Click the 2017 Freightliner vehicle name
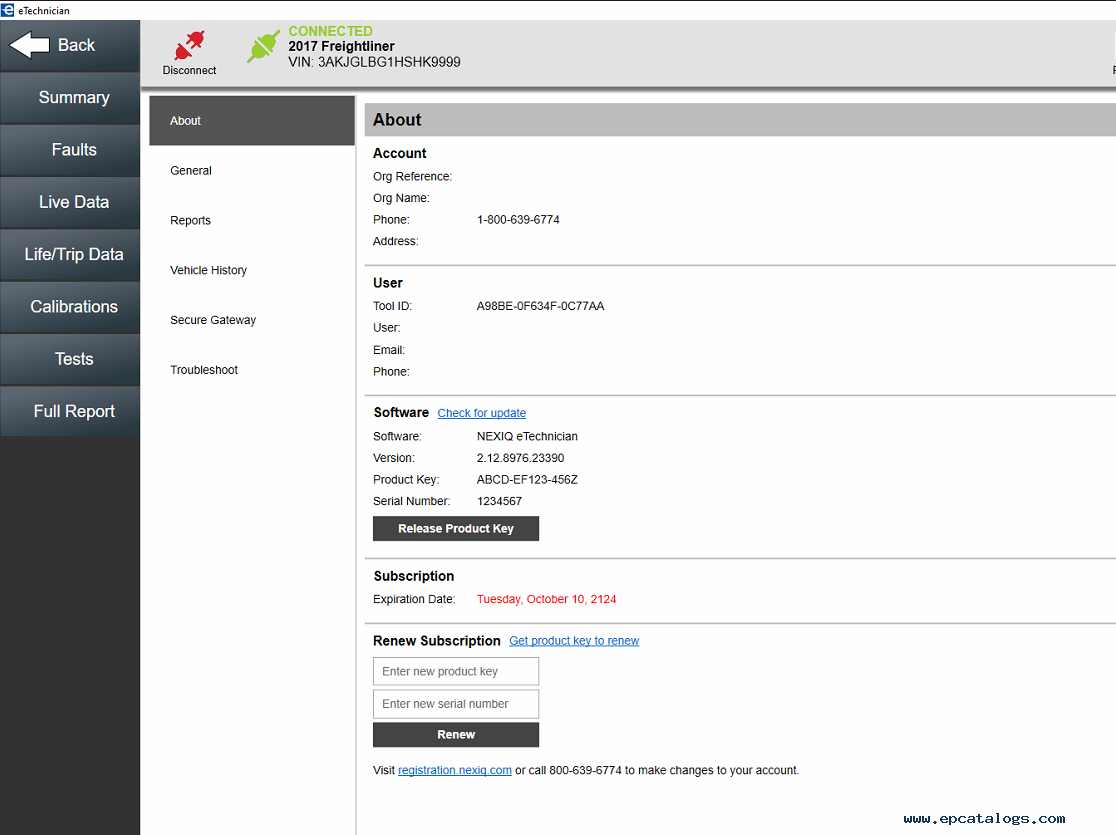Image resolution: width=1116 pixels, height=835 pixels. (x=342, y=46)
